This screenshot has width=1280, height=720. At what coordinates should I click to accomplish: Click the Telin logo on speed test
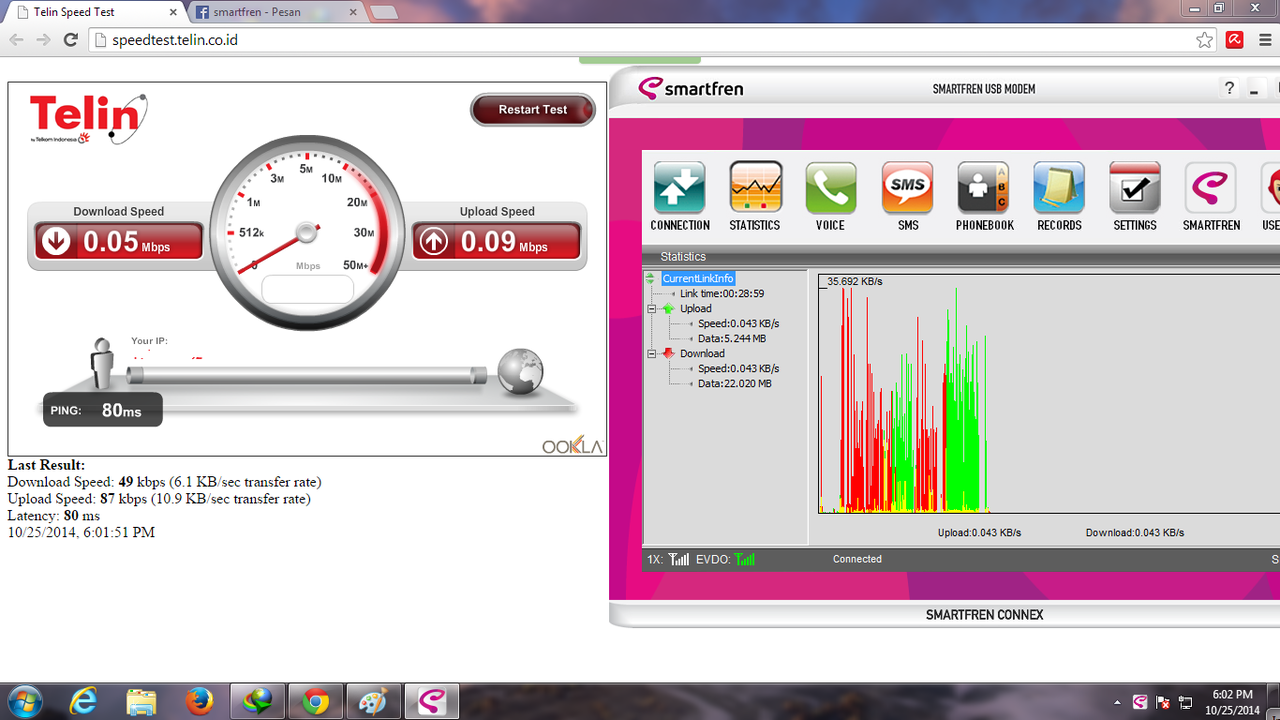tap(88, 120)
